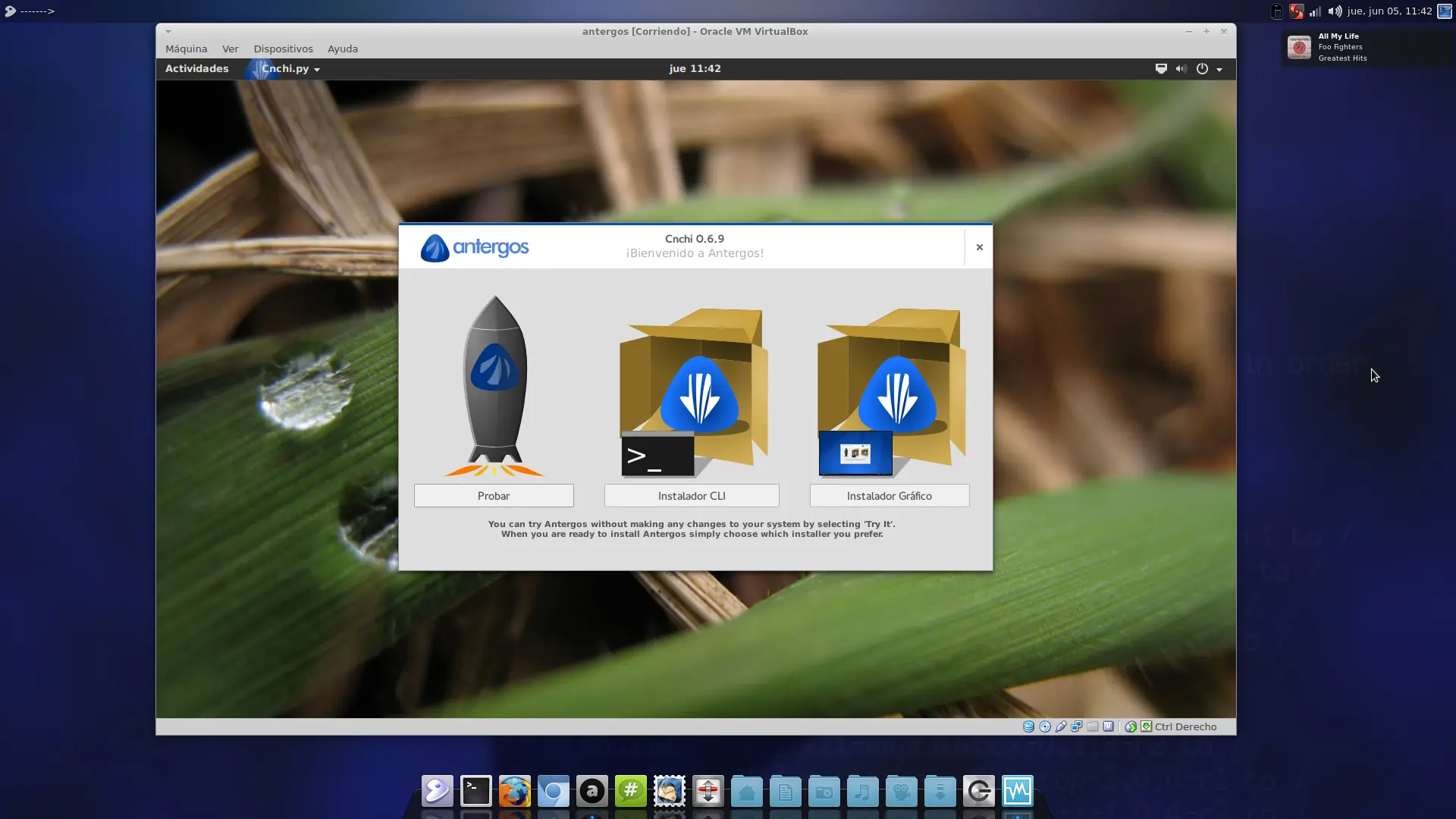1456x819 pixels.
Task: Launch Firefox from the dock
Action: (515, 791)
